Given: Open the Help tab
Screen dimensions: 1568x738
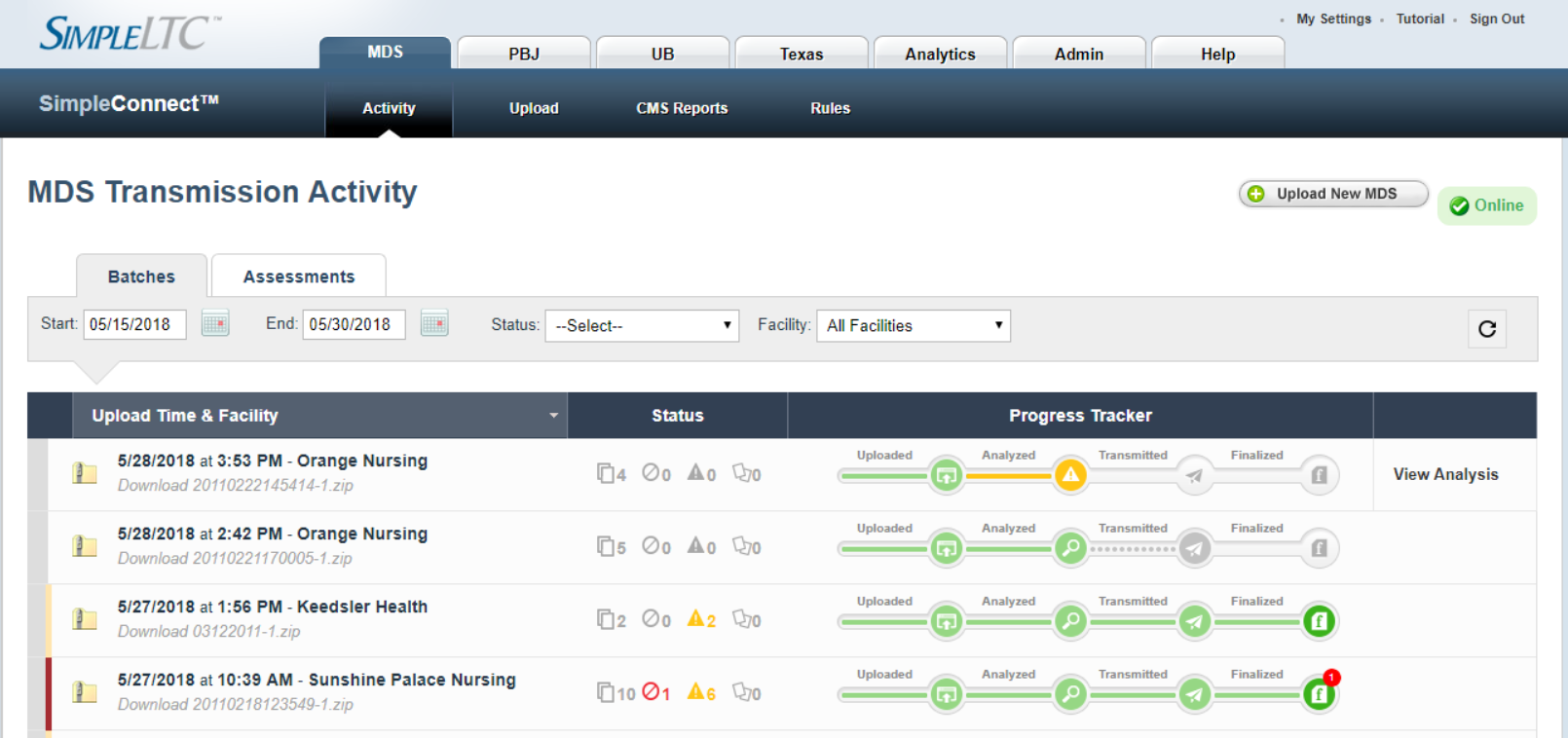Looking at the screenshot, I should (1218, 54).
